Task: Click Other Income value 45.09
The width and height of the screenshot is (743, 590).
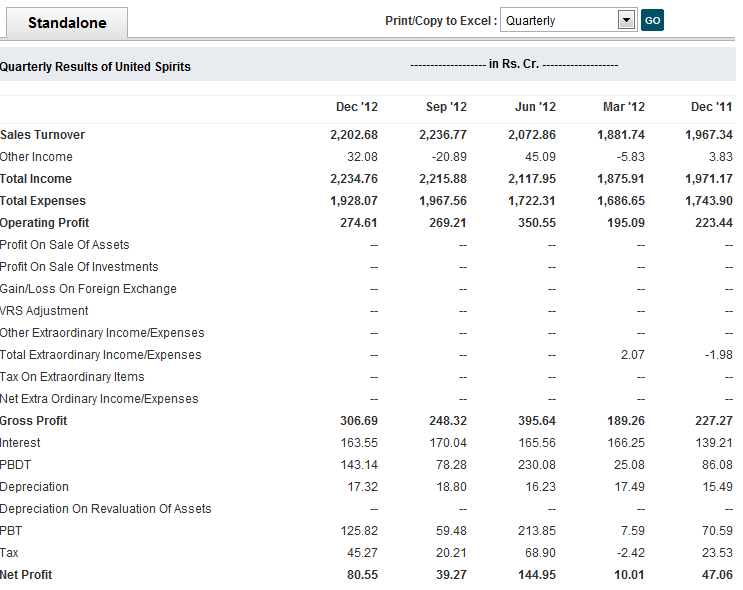Action: [x=540, y=157]
